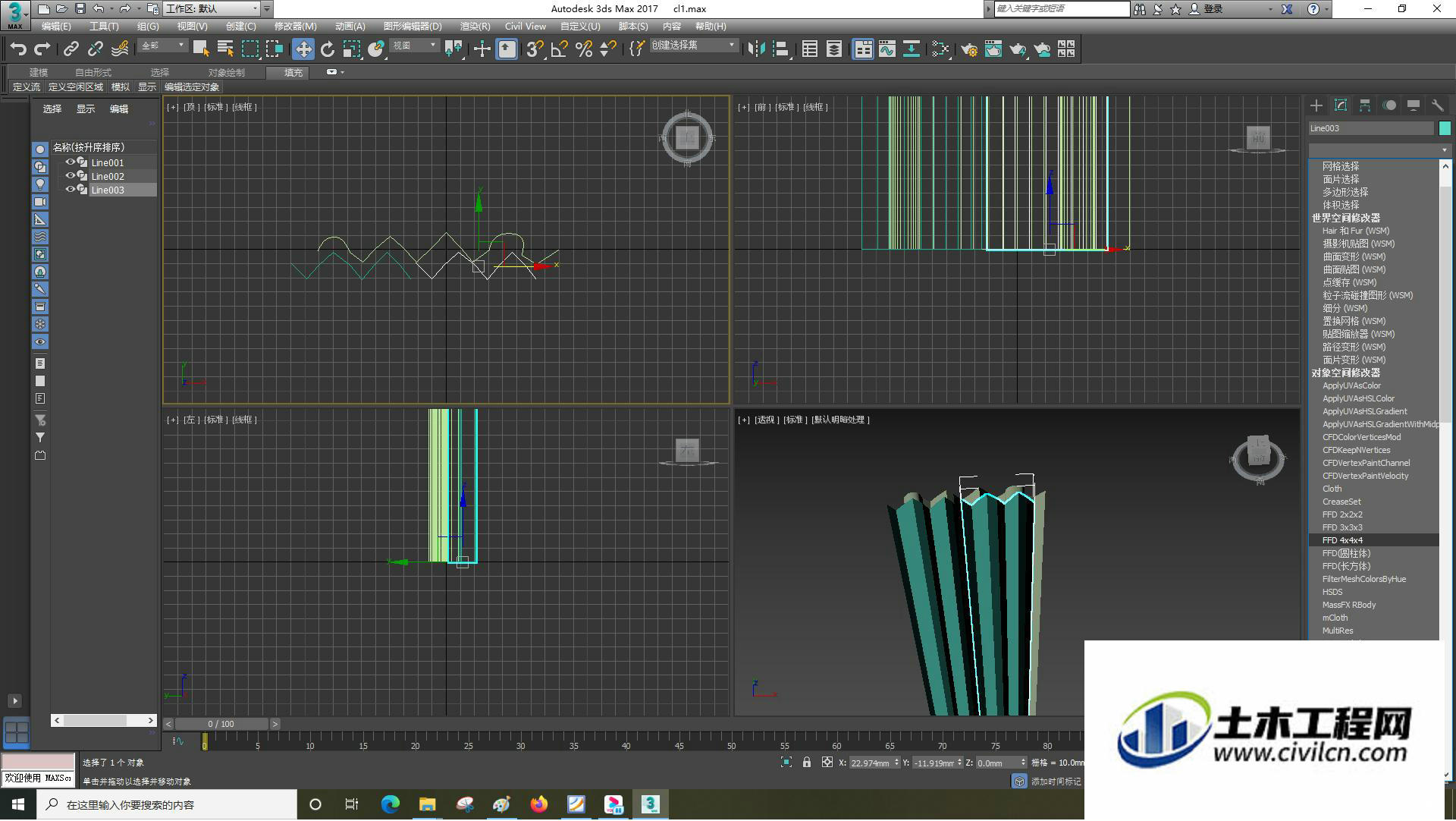
Task: Toggle Display Cameras filter in Scene Explorer
Action: (x=40, y=202)
